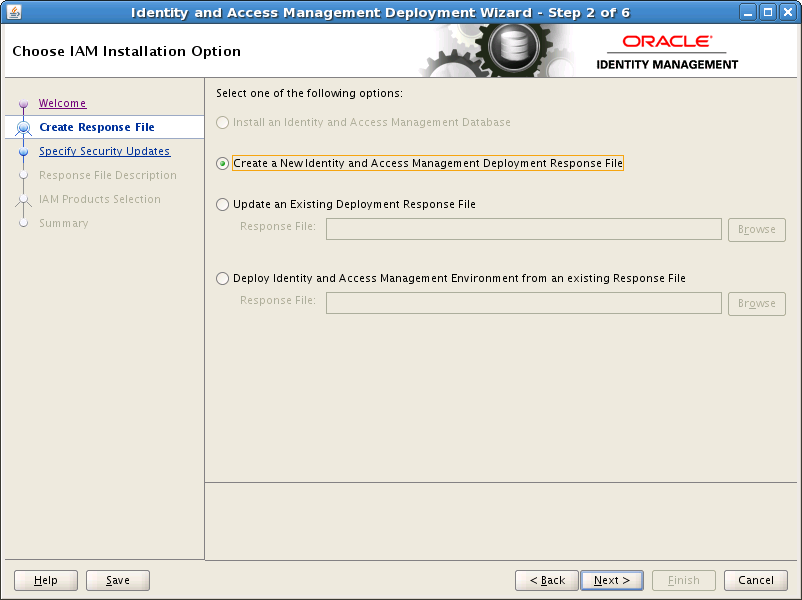Click the Response File Description step
802x600 pixels.
[107, 175]
